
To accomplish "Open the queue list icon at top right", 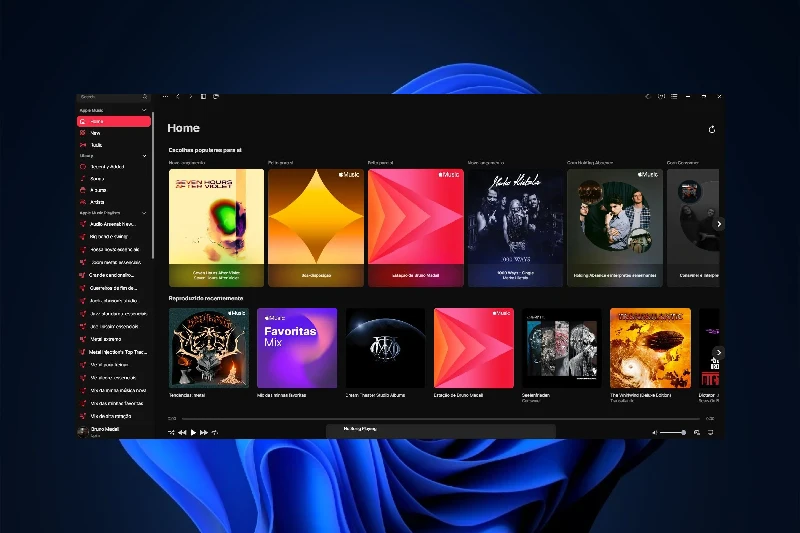I will (674, 97).
